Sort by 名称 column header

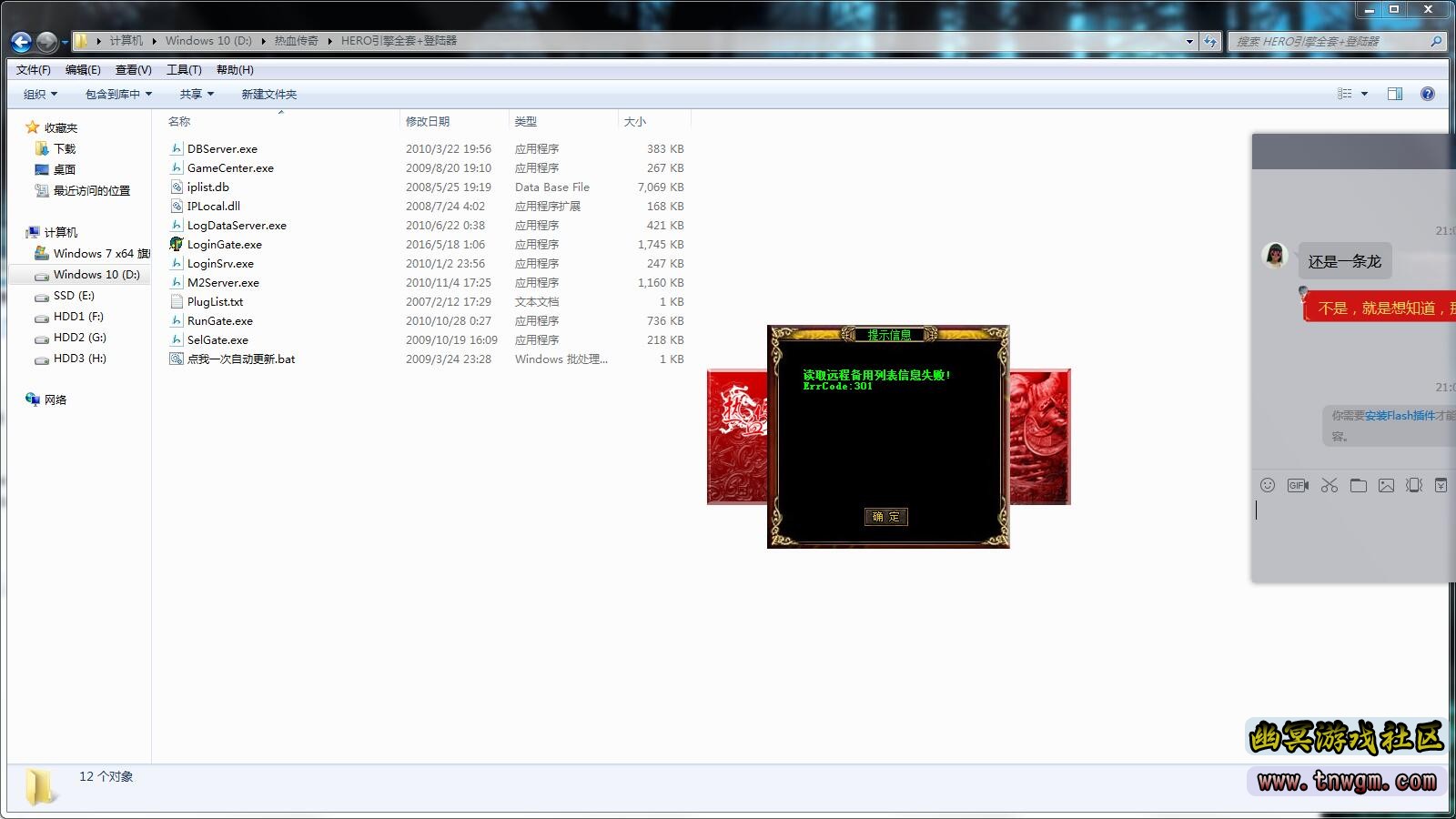(179, 121)
